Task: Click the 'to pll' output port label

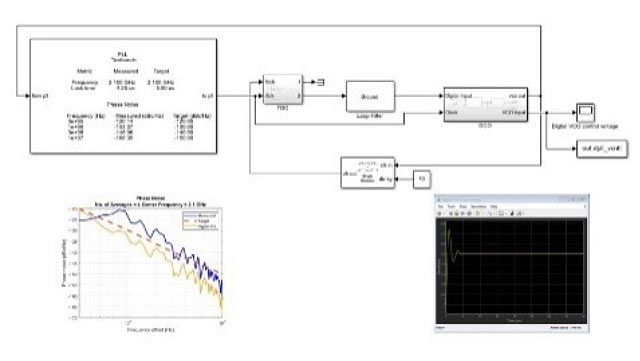Action: point(207,96)
